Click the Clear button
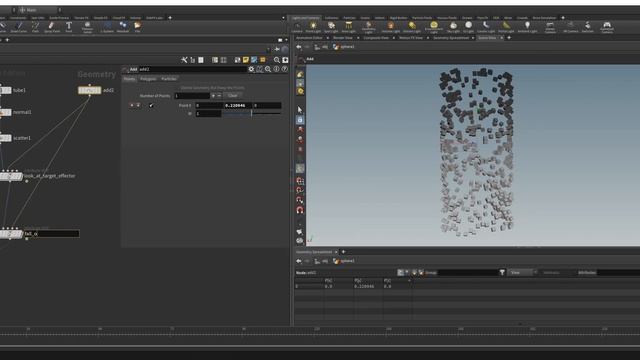This screenshot has height=360, width=640. pos(233,96)
